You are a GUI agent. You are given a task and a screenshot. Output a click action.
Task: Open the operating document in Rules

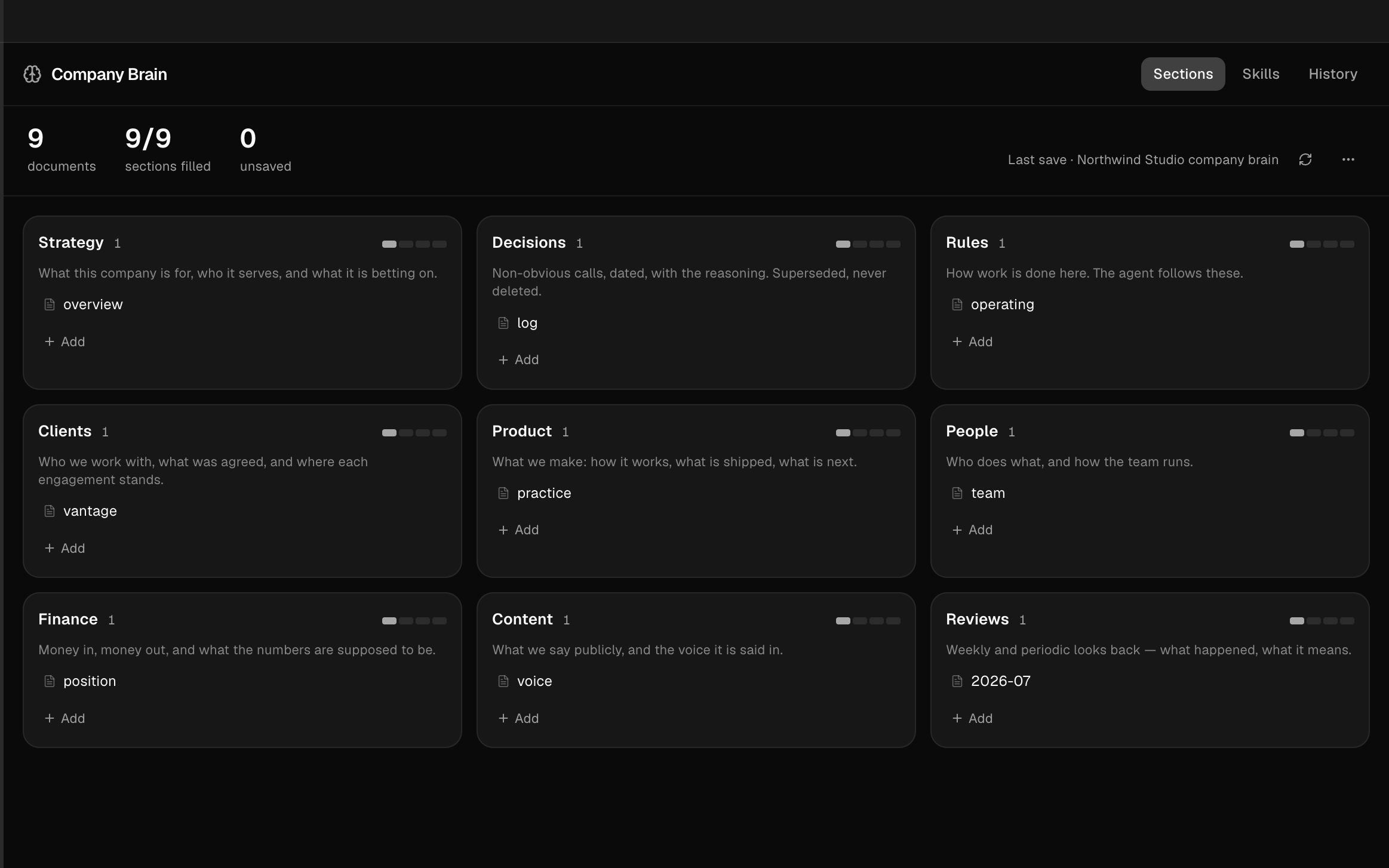coord(1002,304)
